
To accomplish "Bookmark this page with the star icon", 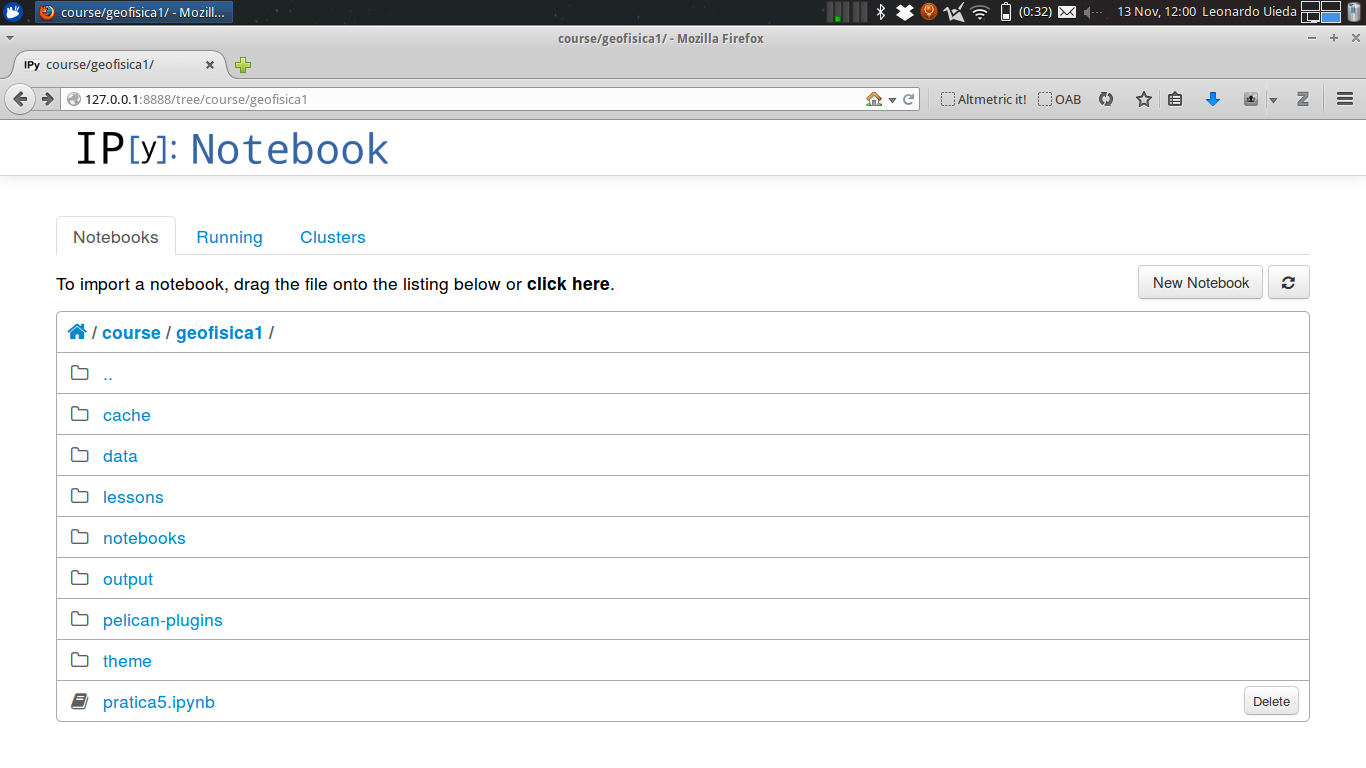I will coord(1144,99).
